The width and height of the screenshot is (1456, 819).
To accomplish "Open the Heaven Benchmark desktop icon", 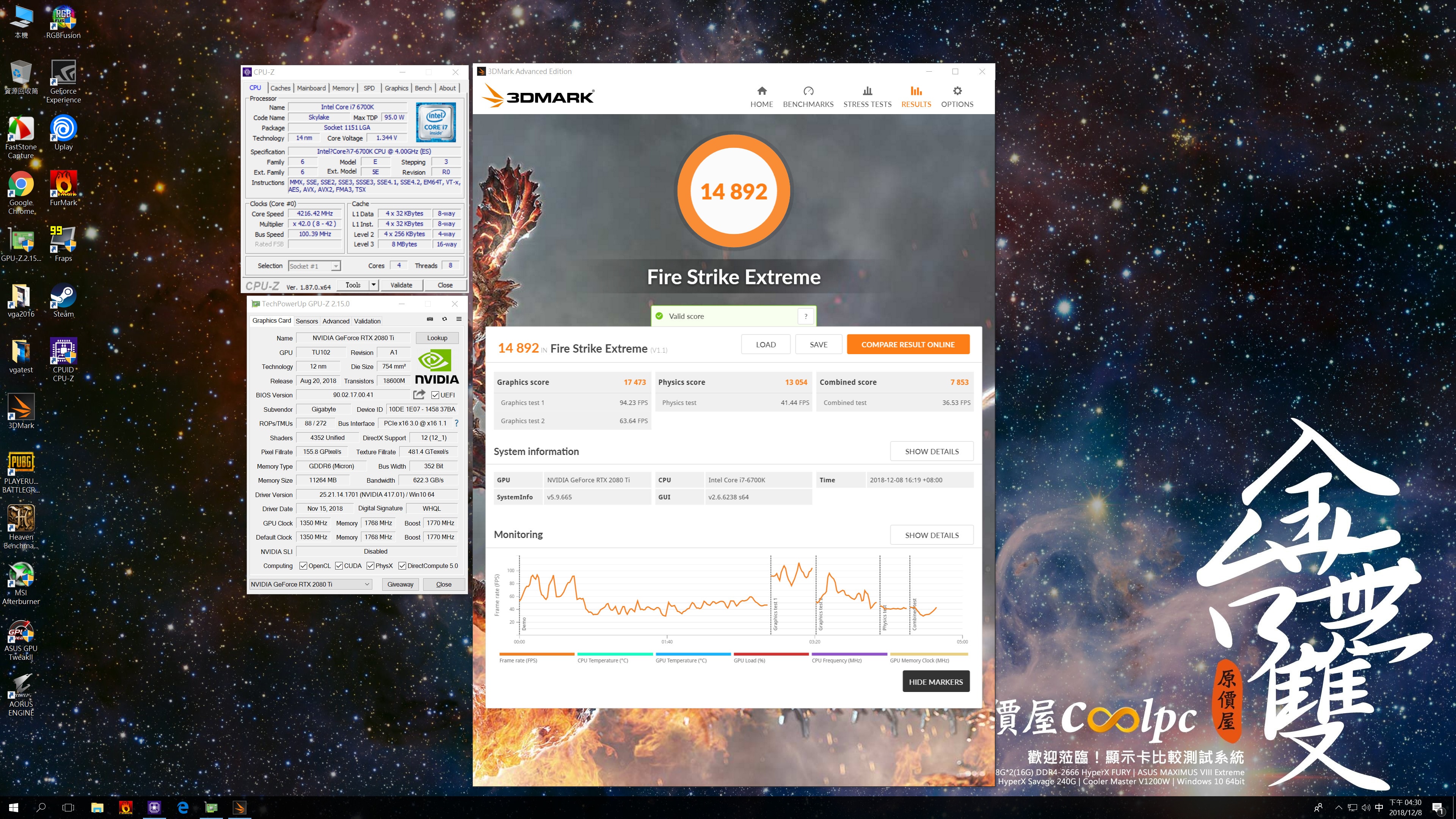I will coord(21,527).
